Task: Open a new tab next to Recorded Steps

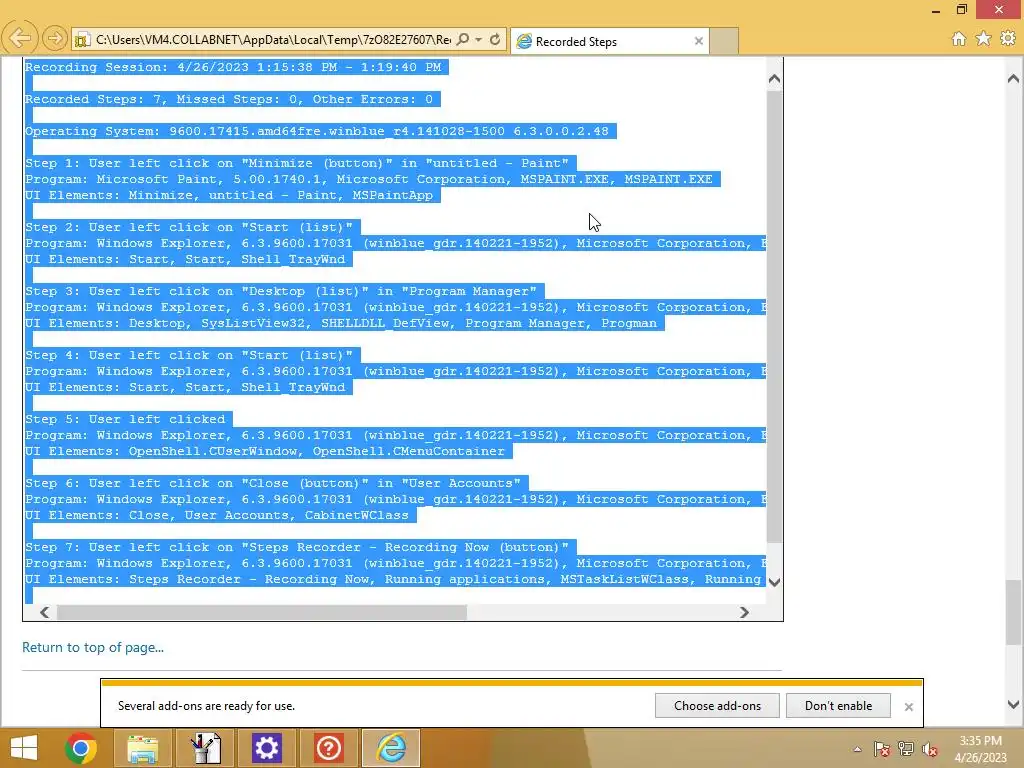Action: point(724,41)
